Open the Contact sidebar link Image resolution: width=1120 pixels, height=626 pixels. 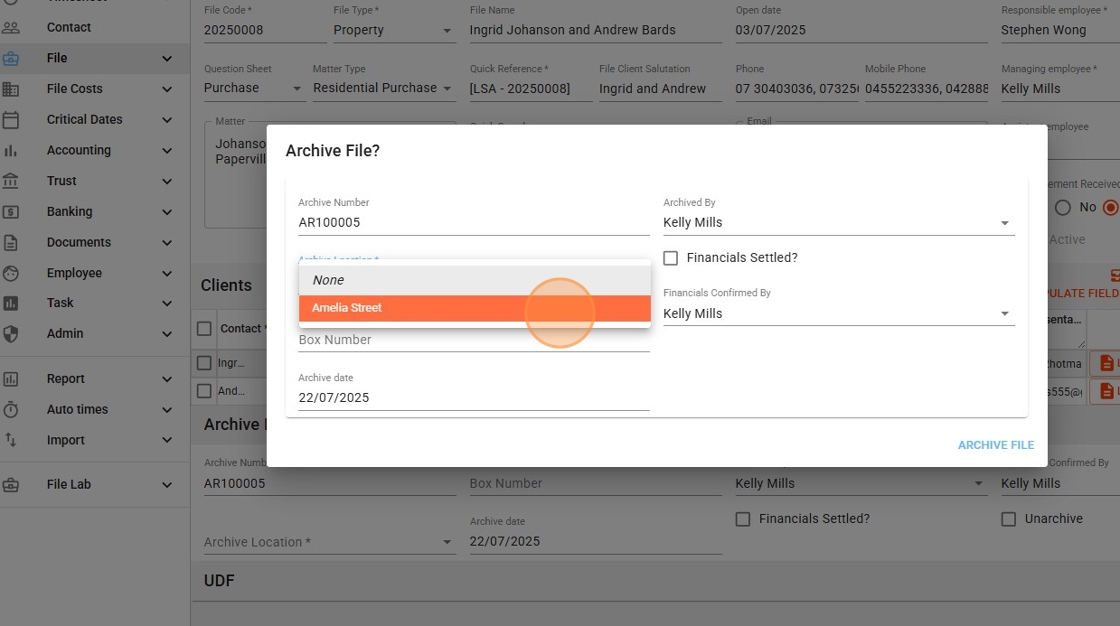(x=69, y=27)
